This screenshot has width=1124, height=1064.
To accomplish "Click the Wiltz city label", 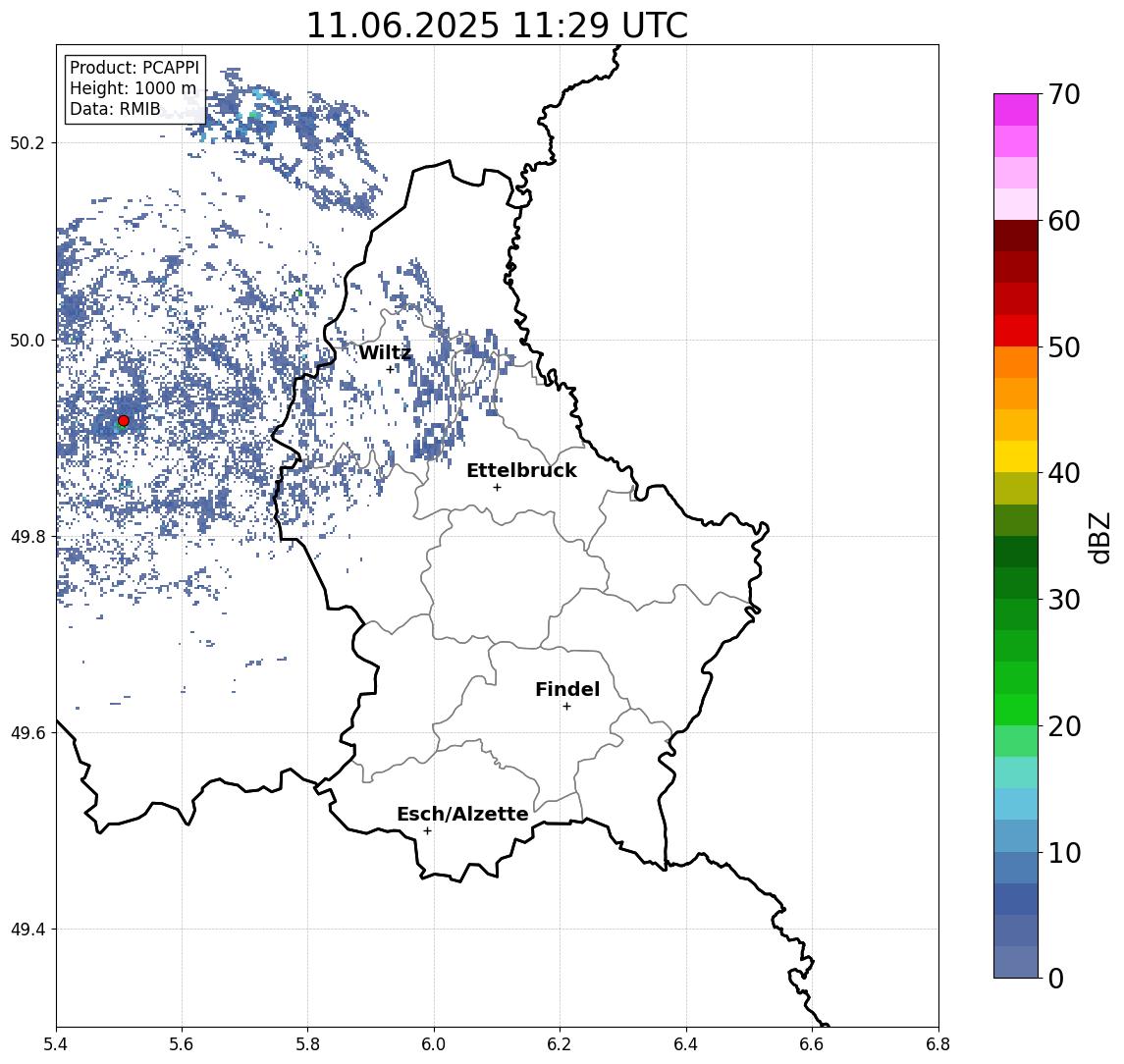I will click(x=385, y=352).
